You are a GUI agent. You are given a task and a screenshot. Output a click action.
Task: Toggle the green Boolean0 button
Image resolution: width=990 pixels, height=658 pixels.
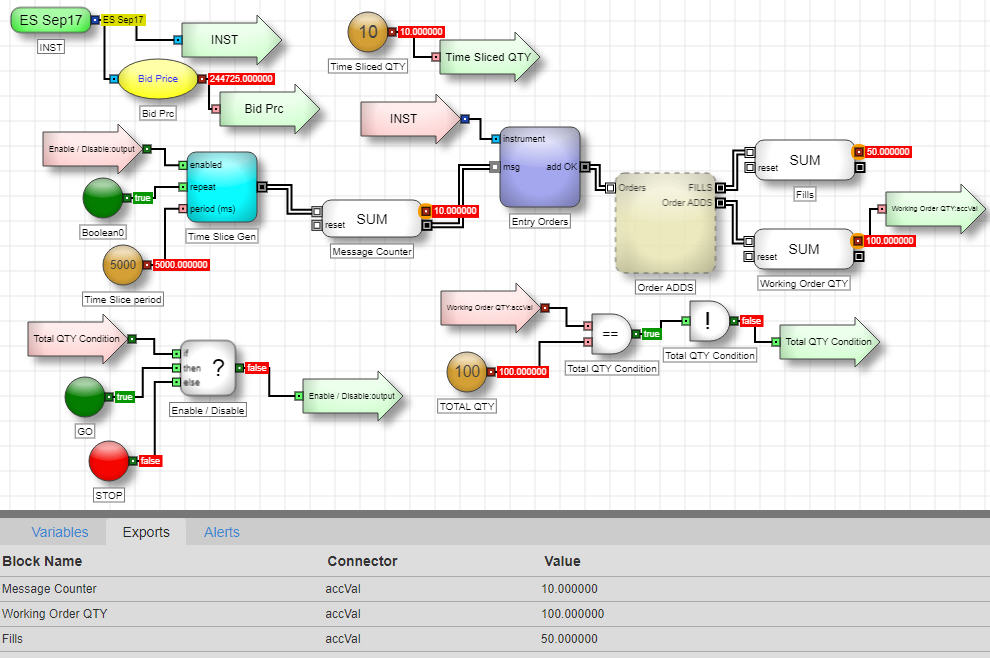click(x=103, y=198)
